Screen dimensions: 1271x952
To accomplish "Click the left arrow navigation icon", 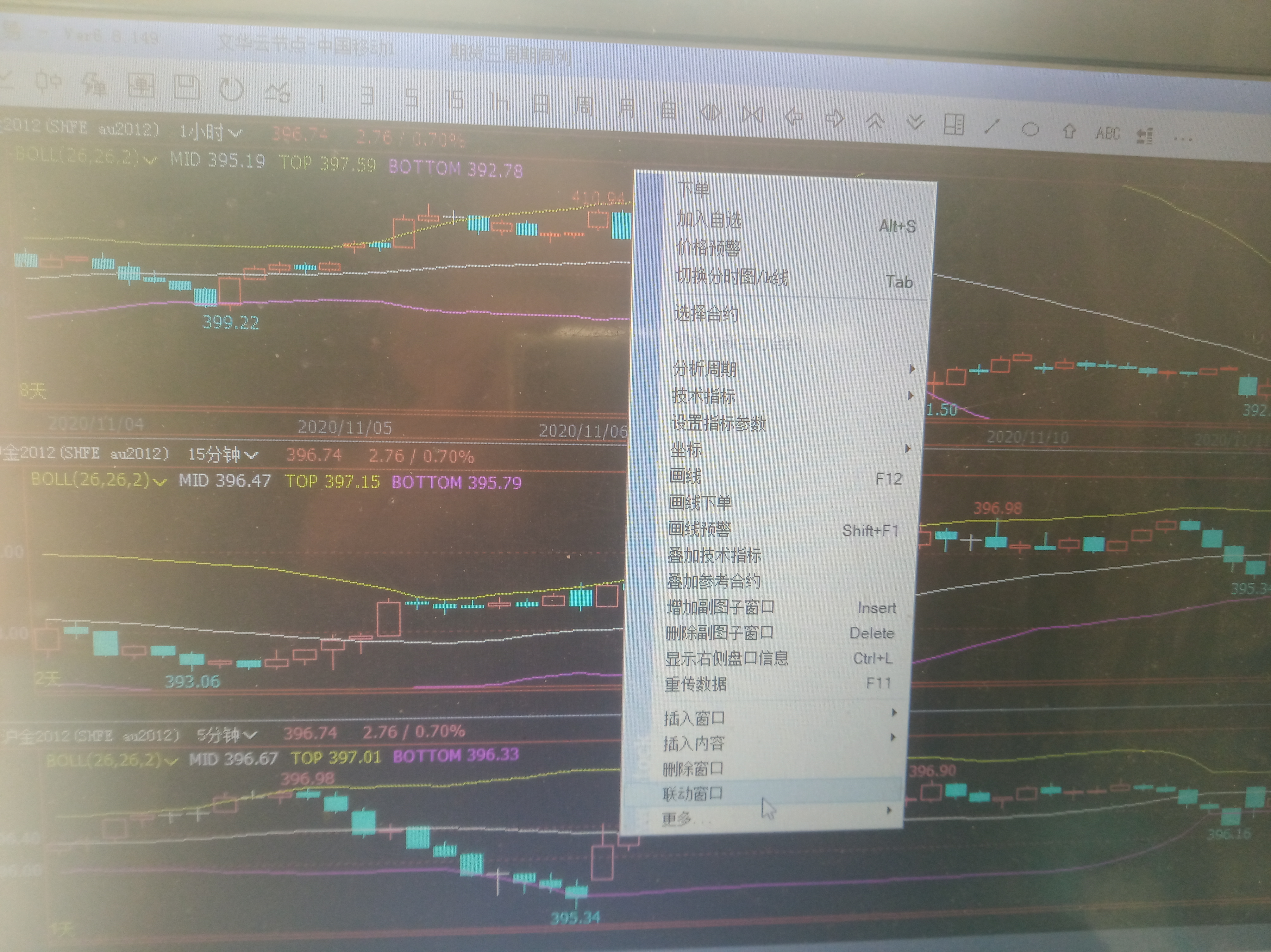I will tap(793, 117).
